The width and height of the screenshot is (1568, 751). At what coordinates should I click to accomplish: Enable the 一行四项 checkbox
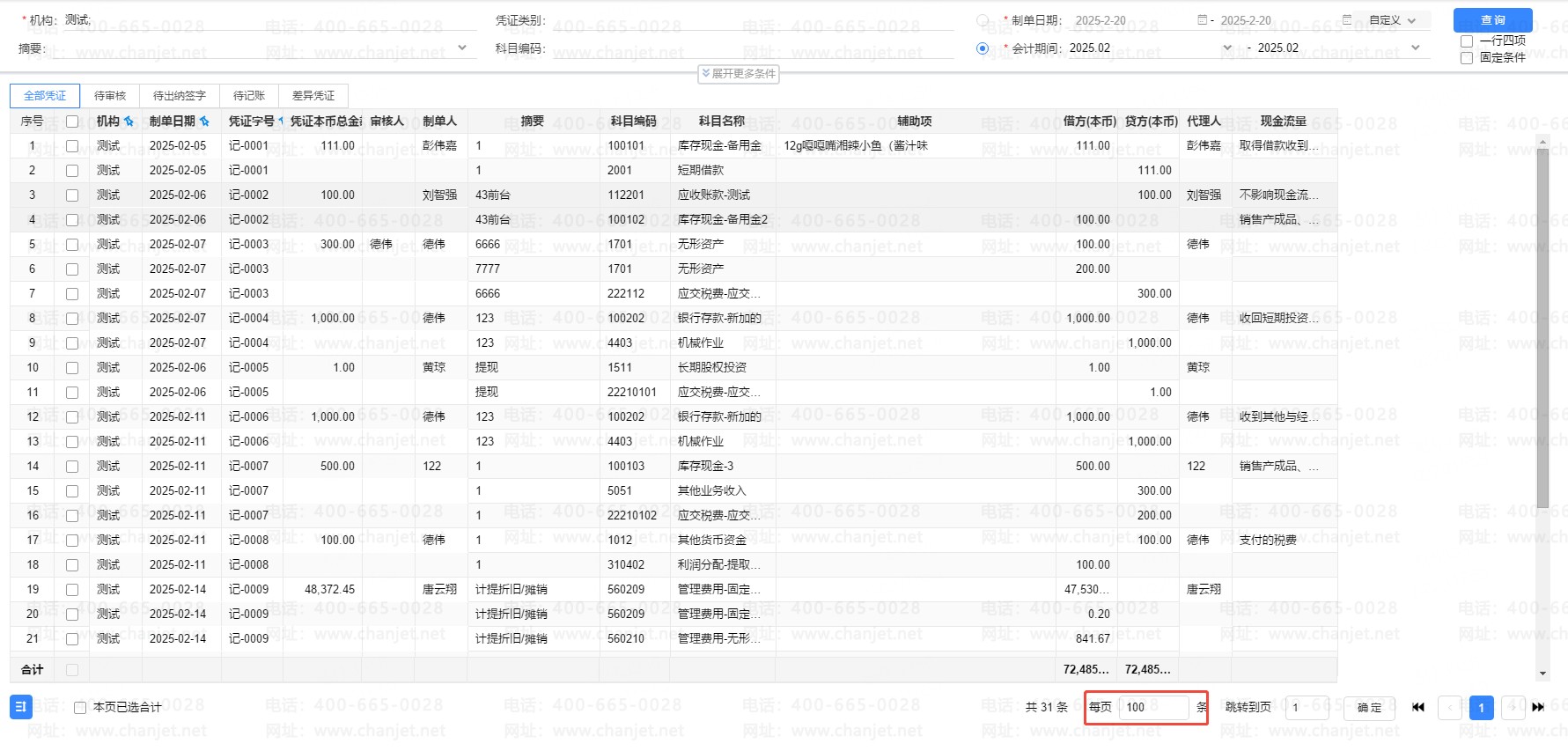[1467, 41]
